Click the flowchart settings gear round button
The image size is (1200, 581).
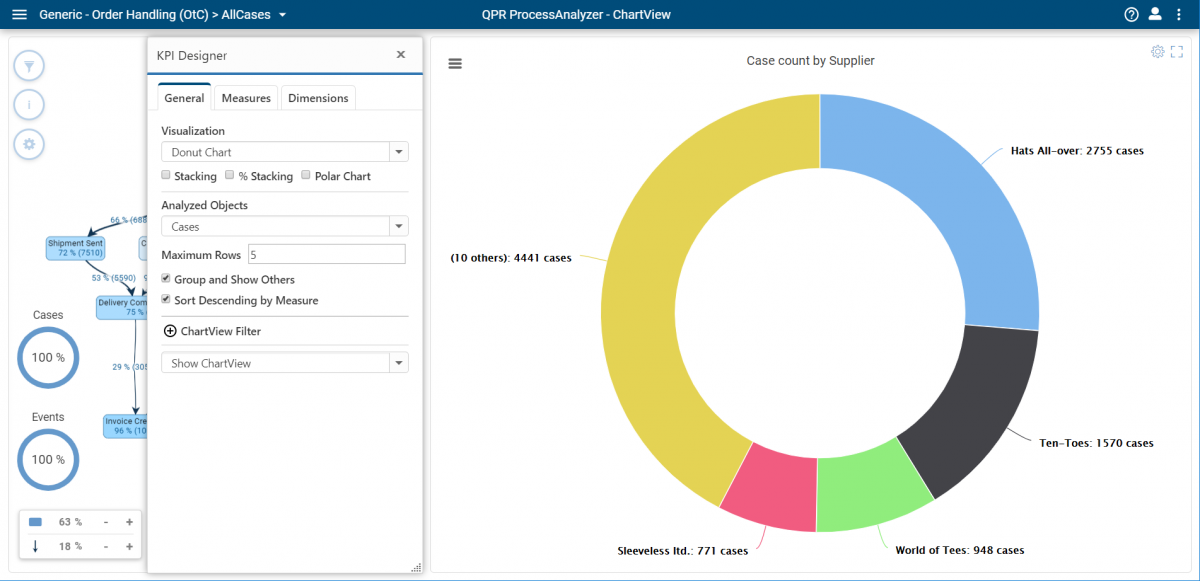tap(29, 144)
